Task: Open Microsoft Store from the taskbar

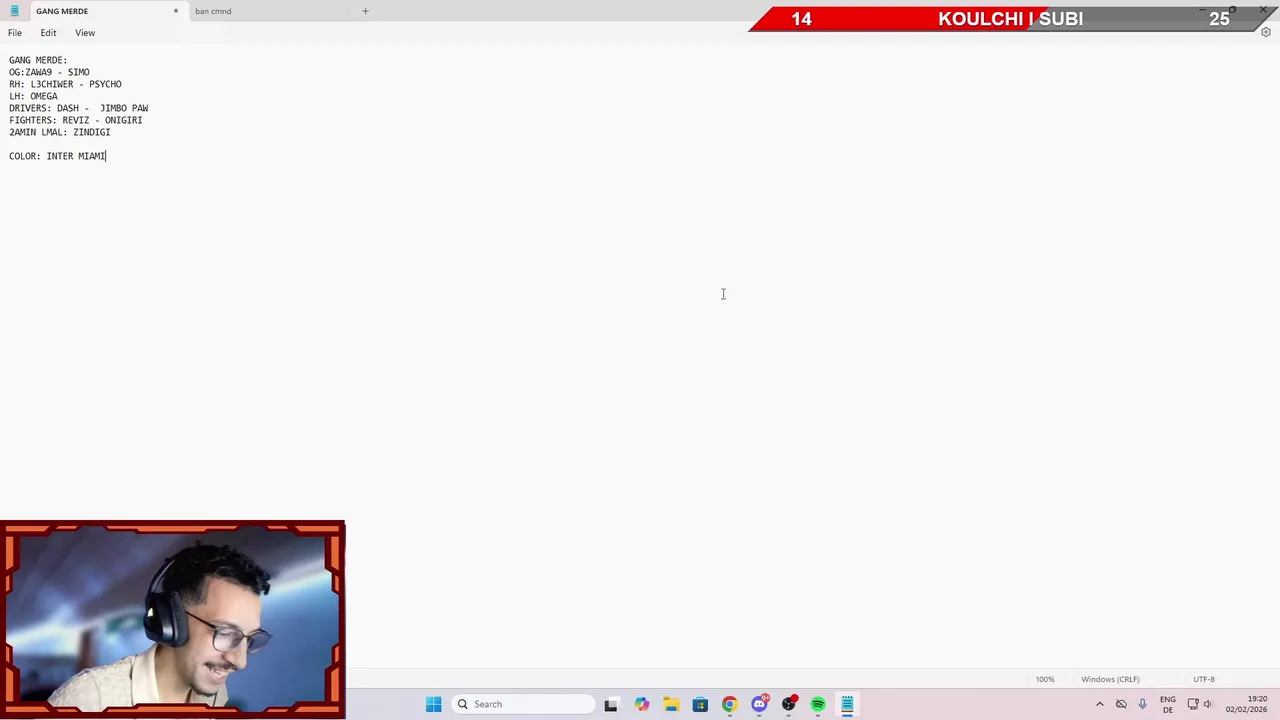Action: coord(700,704)
